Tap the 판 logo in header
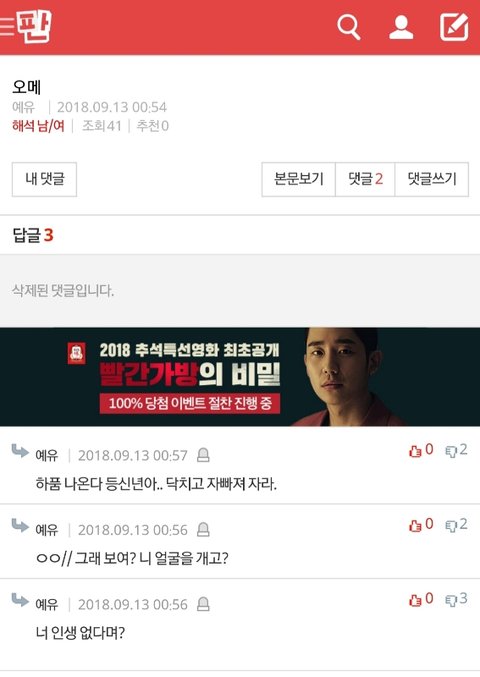Image resolution: width=480 pixels, height=677 pixels. pyautogui.click(x=34, y=26)
